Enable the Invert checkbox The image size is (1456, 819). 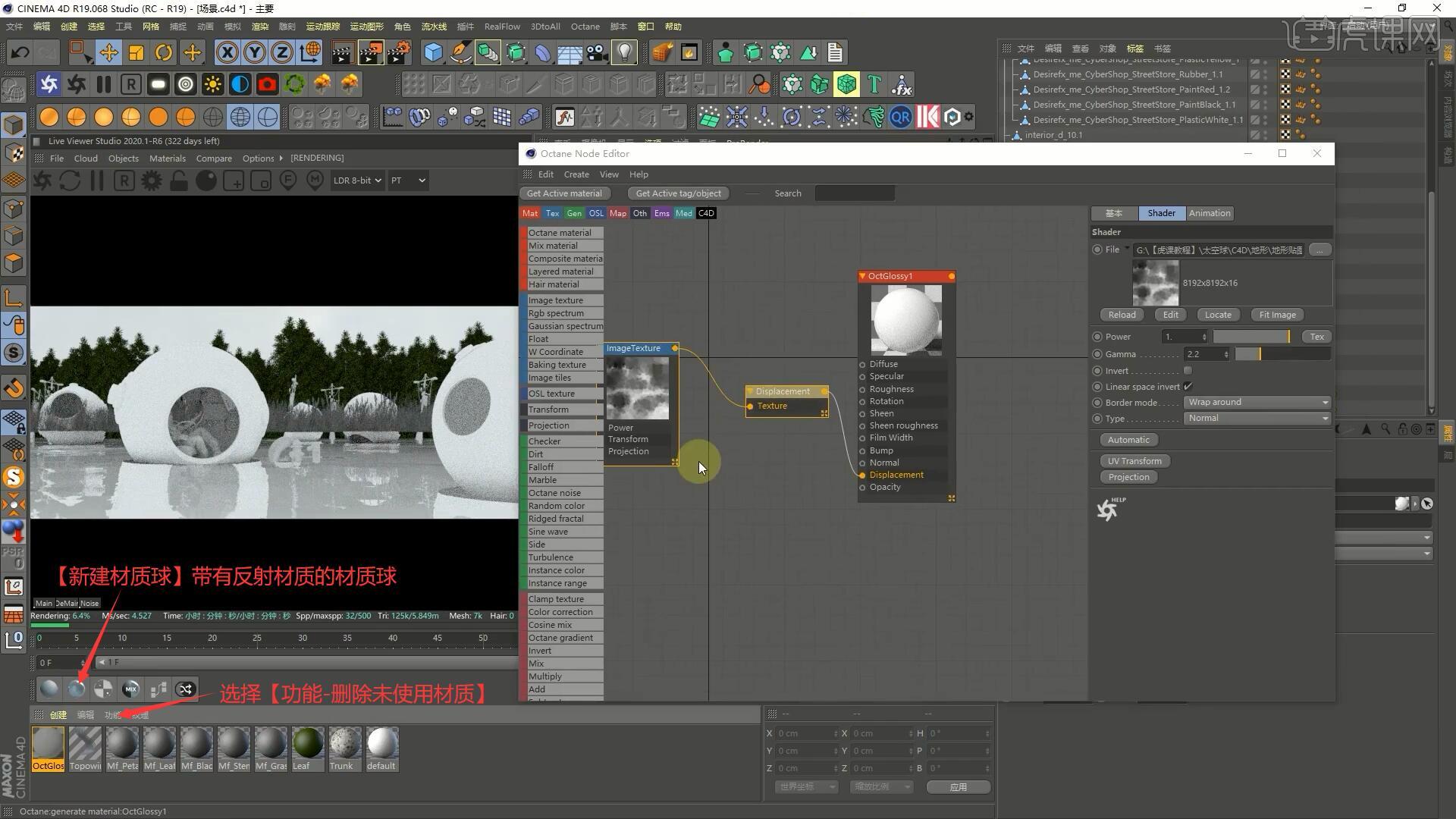coord(1188,371)
